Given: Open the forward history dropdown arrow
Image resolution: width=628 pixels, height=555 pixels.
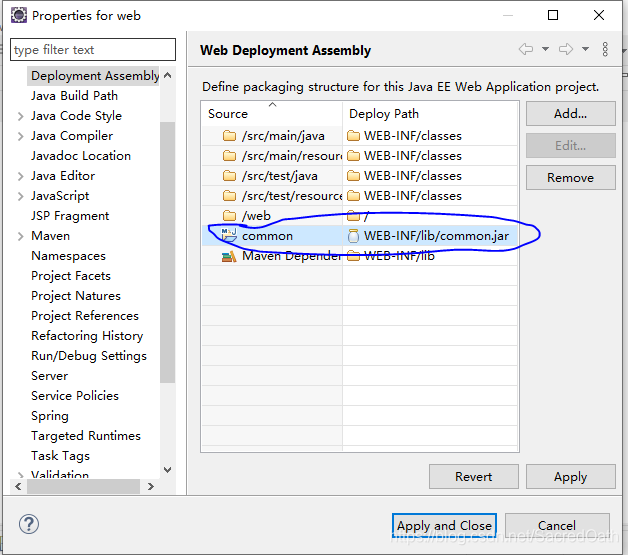Looking at the screenshot, I should pyautogui.click(x=585, y=49).
